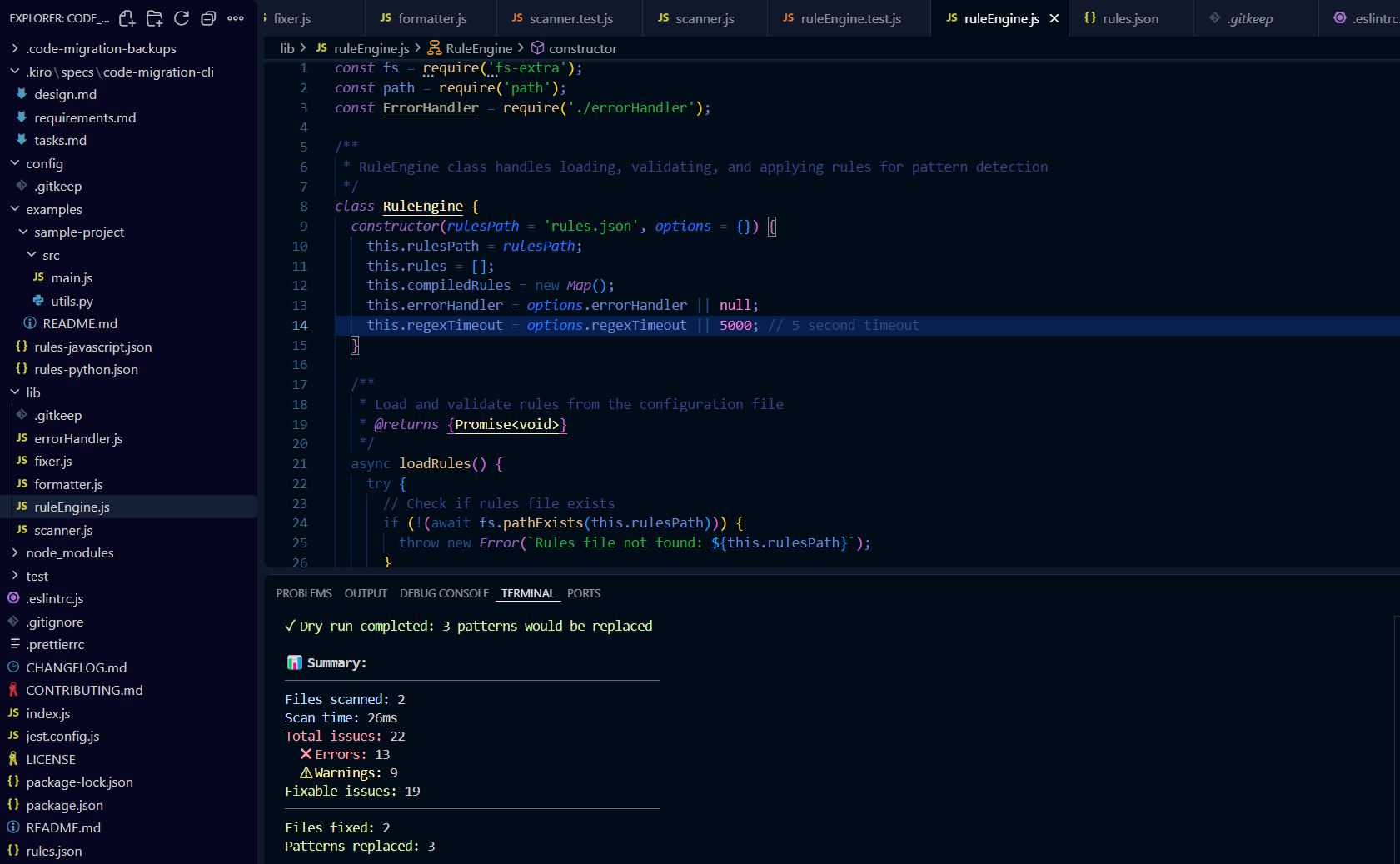Screen dimensions: 1400x864
Task: Click the lib breadcrumb segment
Action: click(287, 48)
